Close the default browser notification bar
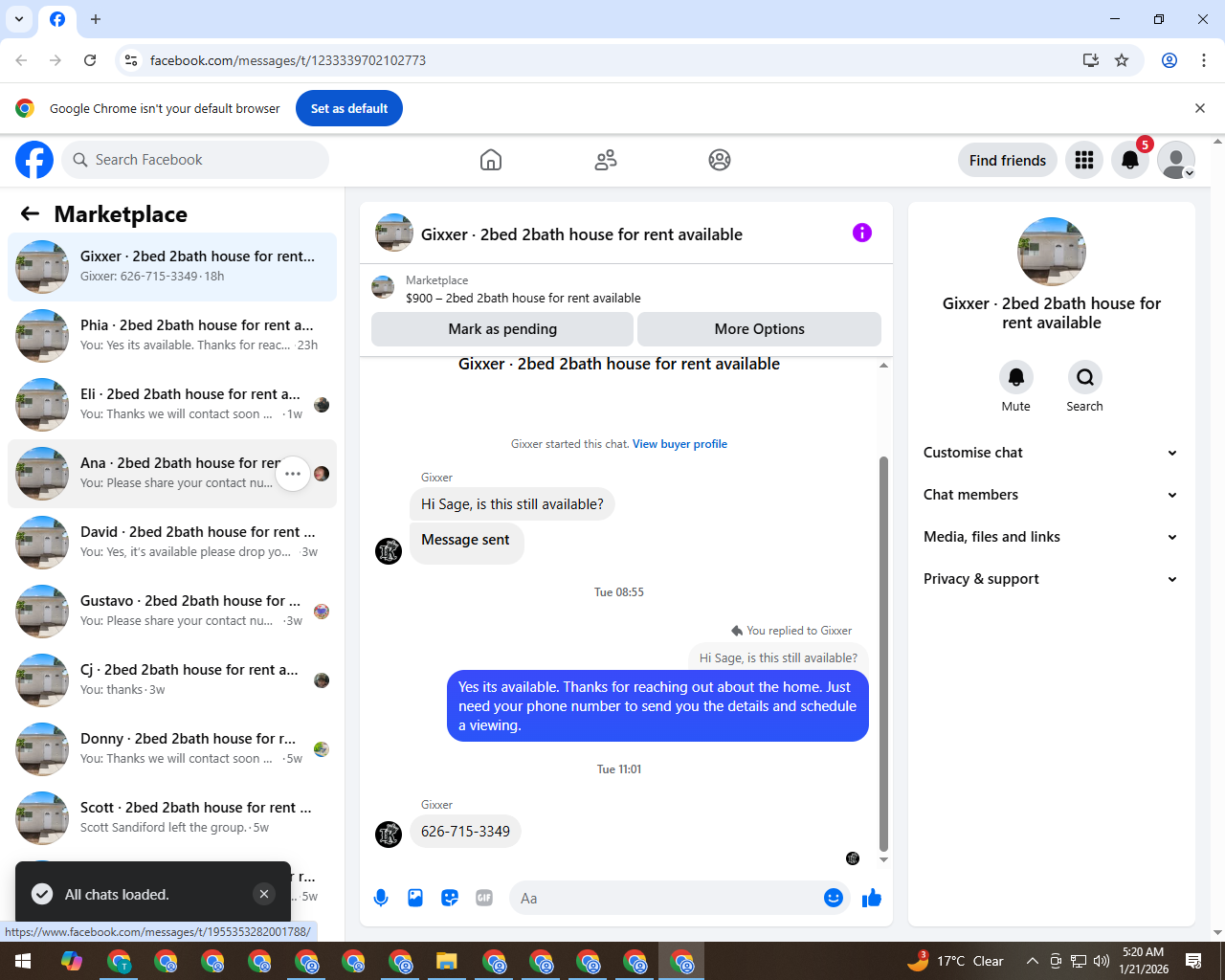Viewport: 1225px width, 980px height. 1200,108
